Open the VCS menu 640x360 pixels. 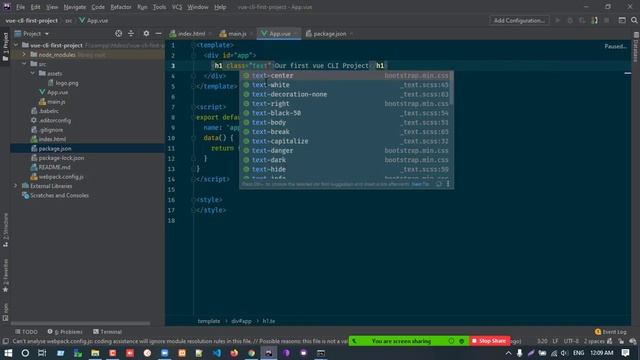point(177,7)
